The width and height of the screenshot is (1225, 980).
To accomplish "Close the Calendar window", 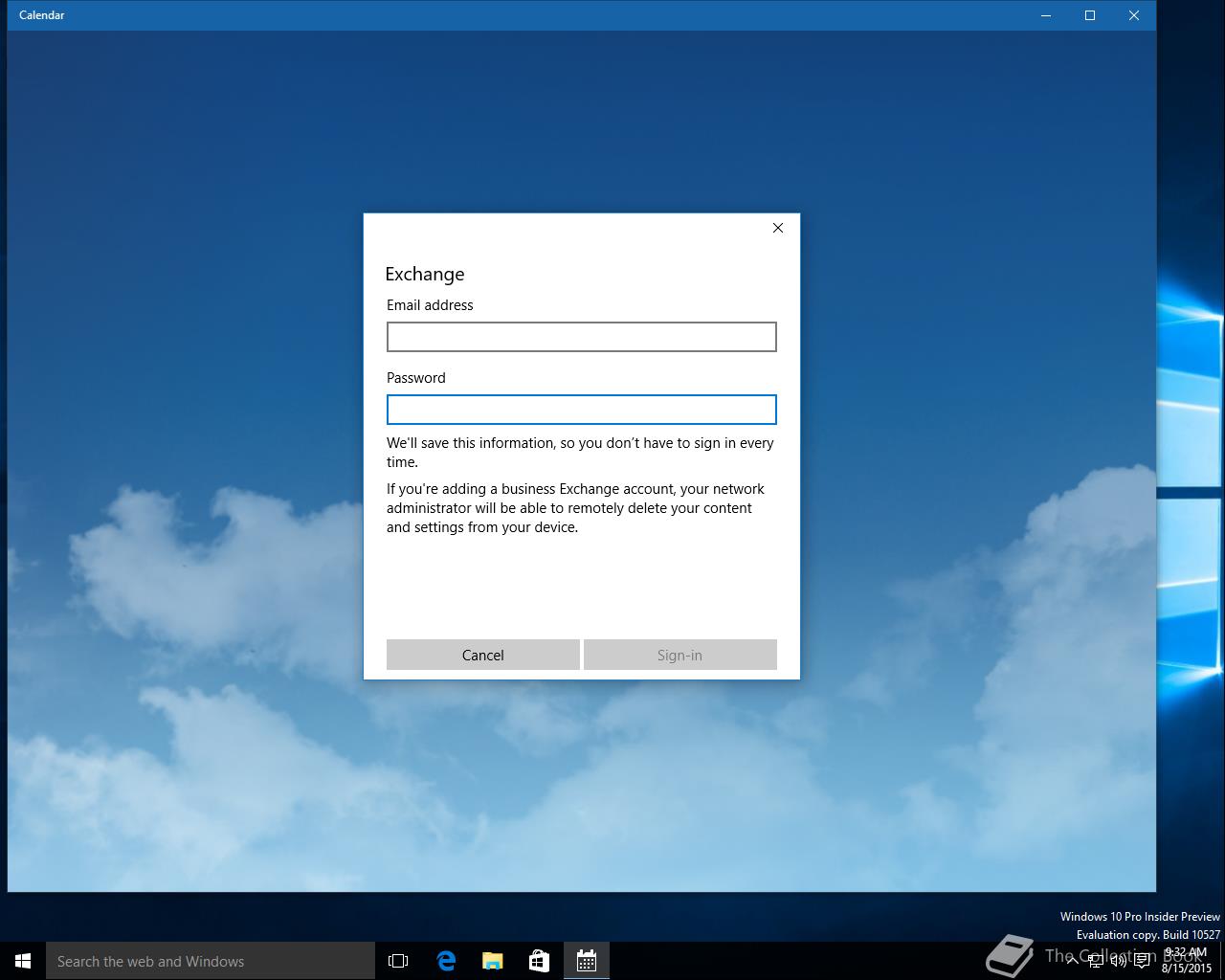I will [1134, 15].
